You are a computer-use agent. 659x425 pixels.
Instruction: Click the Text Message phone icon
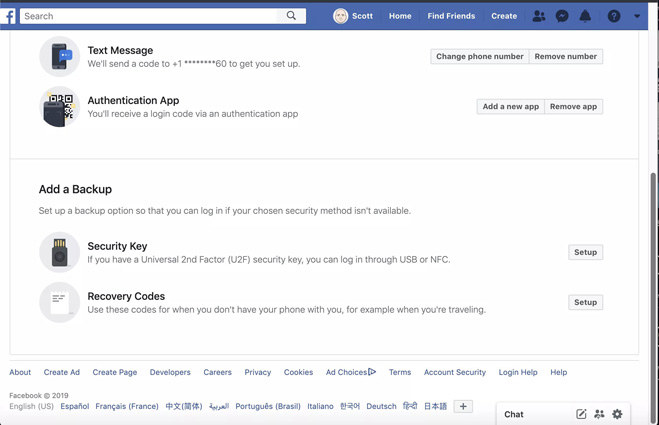[x=60, y=56]
